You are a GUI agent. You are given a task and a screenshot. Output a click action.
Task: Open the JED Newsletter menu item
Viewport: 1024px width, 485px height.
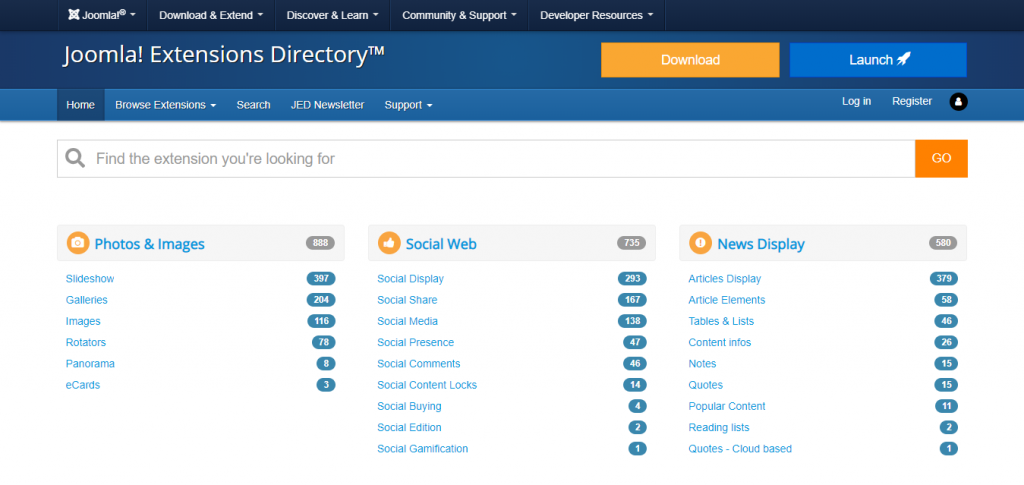(327, 105)
